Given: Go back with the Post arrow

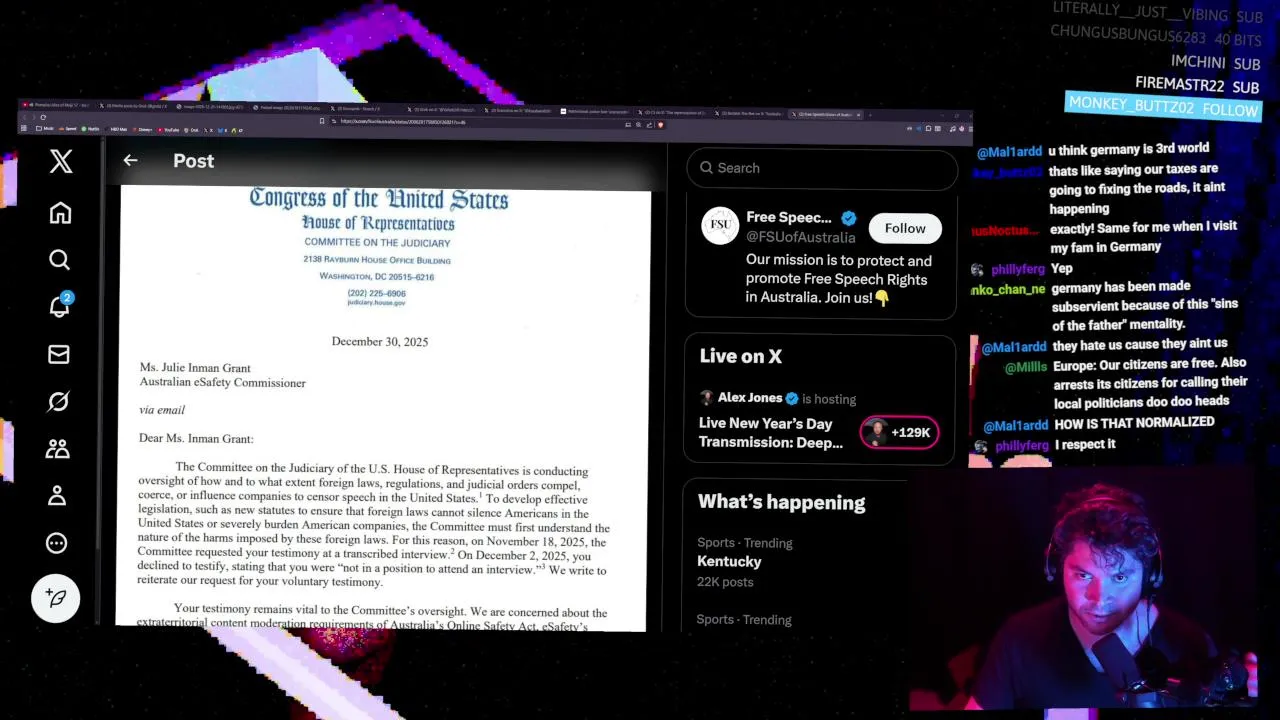Looking at the screenshot, I should (130, 160).
